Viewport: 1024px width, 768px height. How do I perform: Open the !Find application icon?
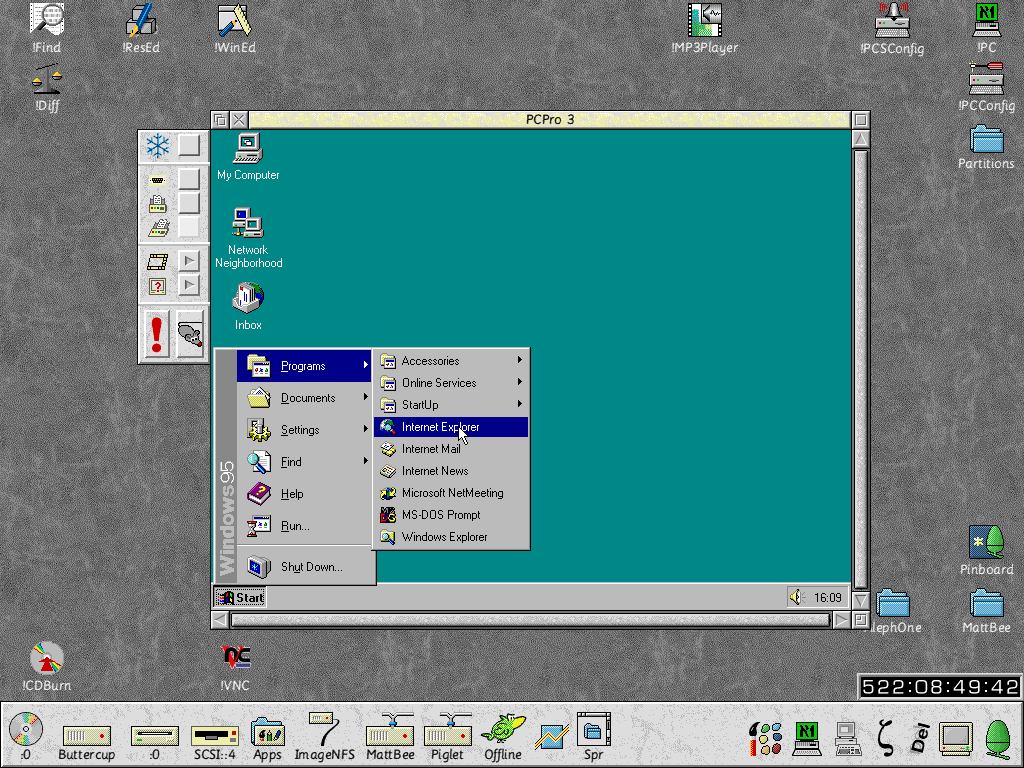46,29
